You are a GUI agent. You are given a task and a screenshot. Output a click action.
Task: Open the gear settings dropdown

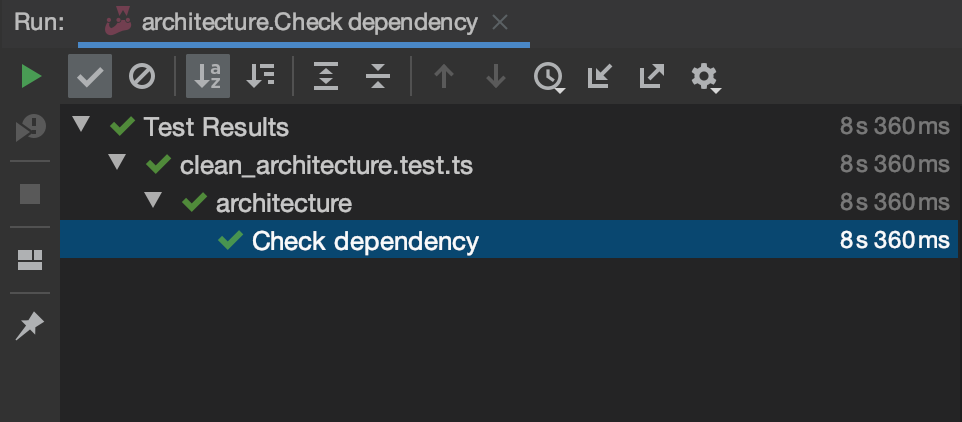point(706,79)
